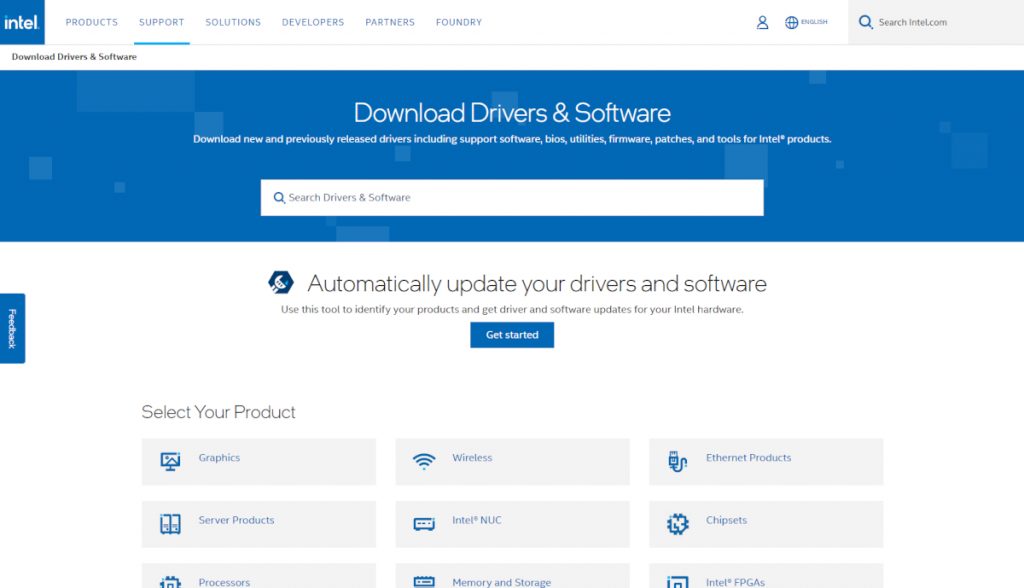Click the main "Download Drivers & Software" banner title
Viewport: 1024px width, 588px height.
point(512,112)
